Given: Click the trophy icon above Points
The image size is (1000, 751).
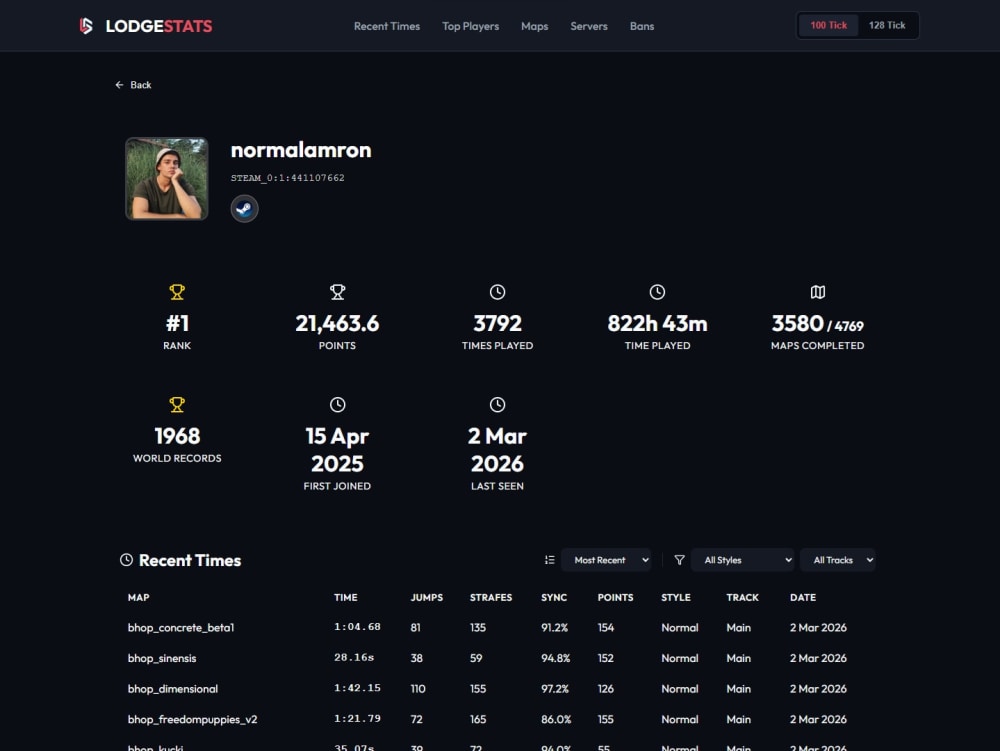Looking at the screenshot, I should click(x=337, y=292).
